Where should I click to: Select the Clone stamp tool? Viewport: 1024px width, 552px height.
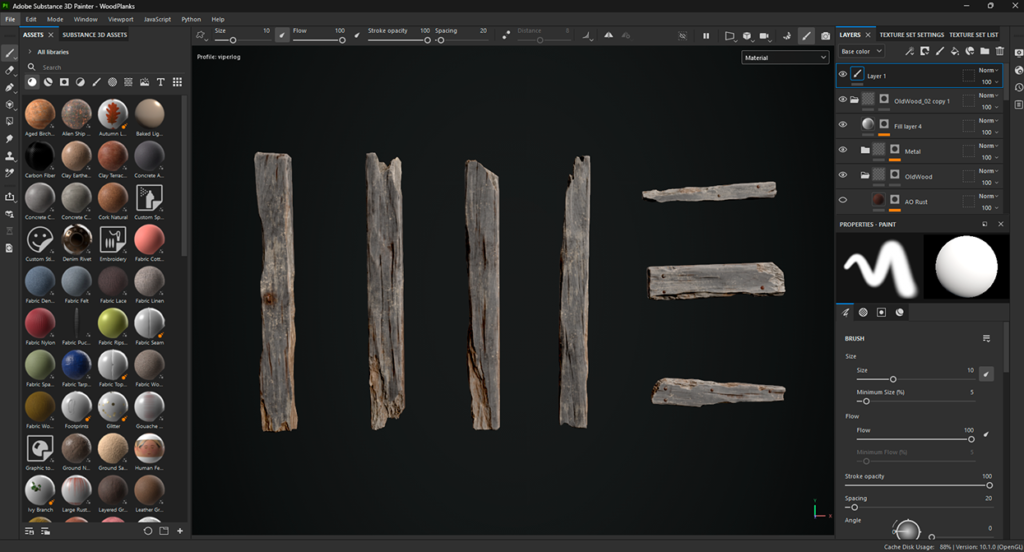click(x=9, y=156)
